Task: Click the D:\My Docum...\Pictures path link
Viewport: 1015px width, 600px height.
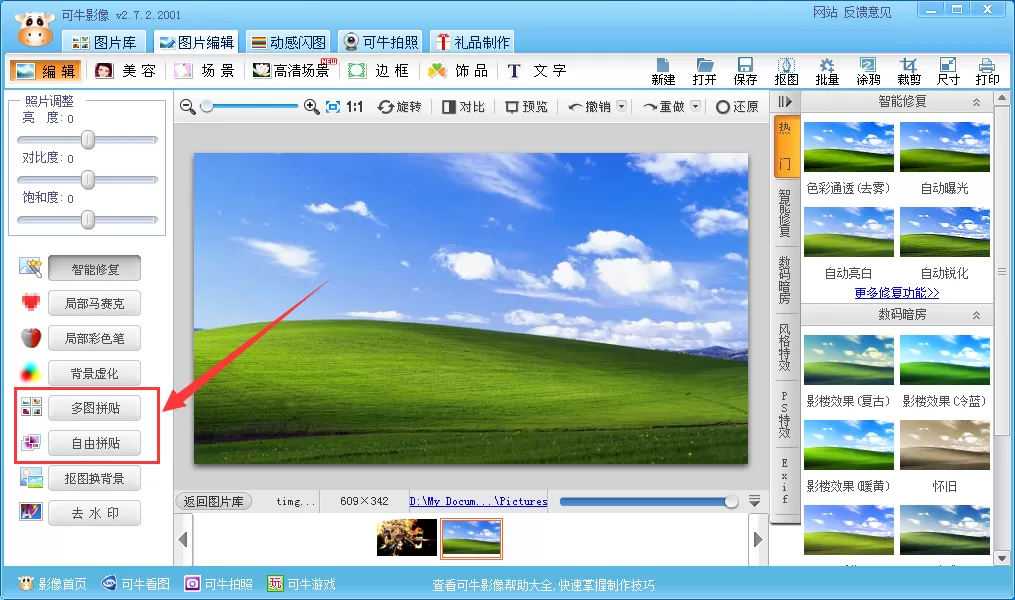Action: [x=478, y=501]
